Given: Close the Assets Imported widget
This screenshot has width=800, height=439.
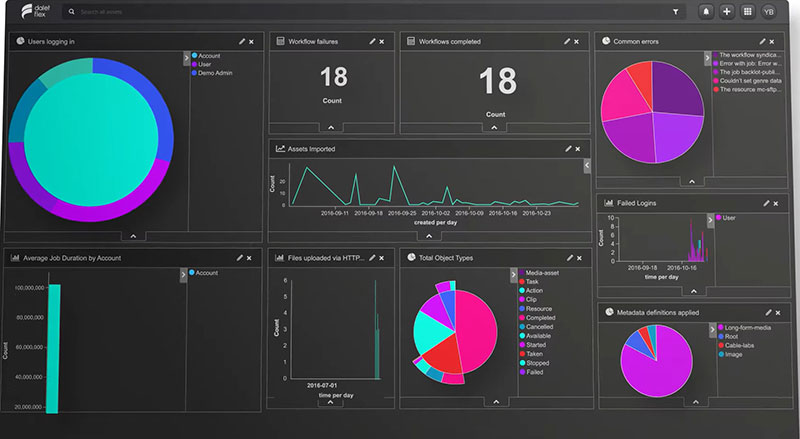Looking at the screenshot, I should [x=578, y=149].
